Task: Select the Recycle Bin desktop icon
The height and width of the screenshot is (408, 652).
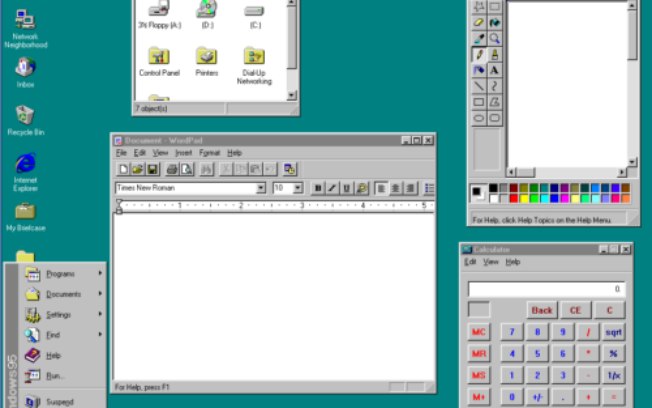Action: tap(25, 120)
